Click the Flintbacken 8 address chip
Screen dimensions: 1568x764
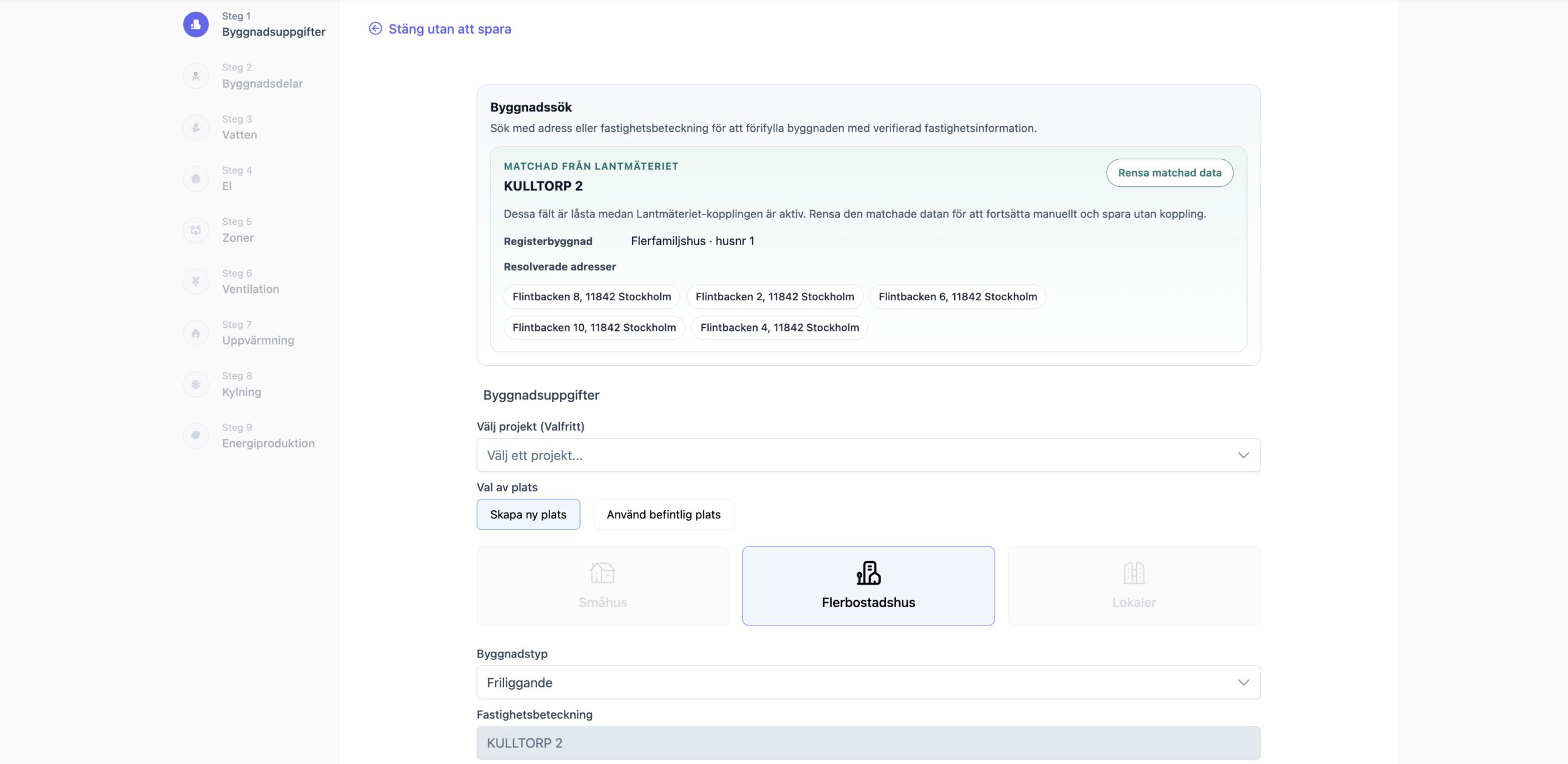tap(592, 297)
